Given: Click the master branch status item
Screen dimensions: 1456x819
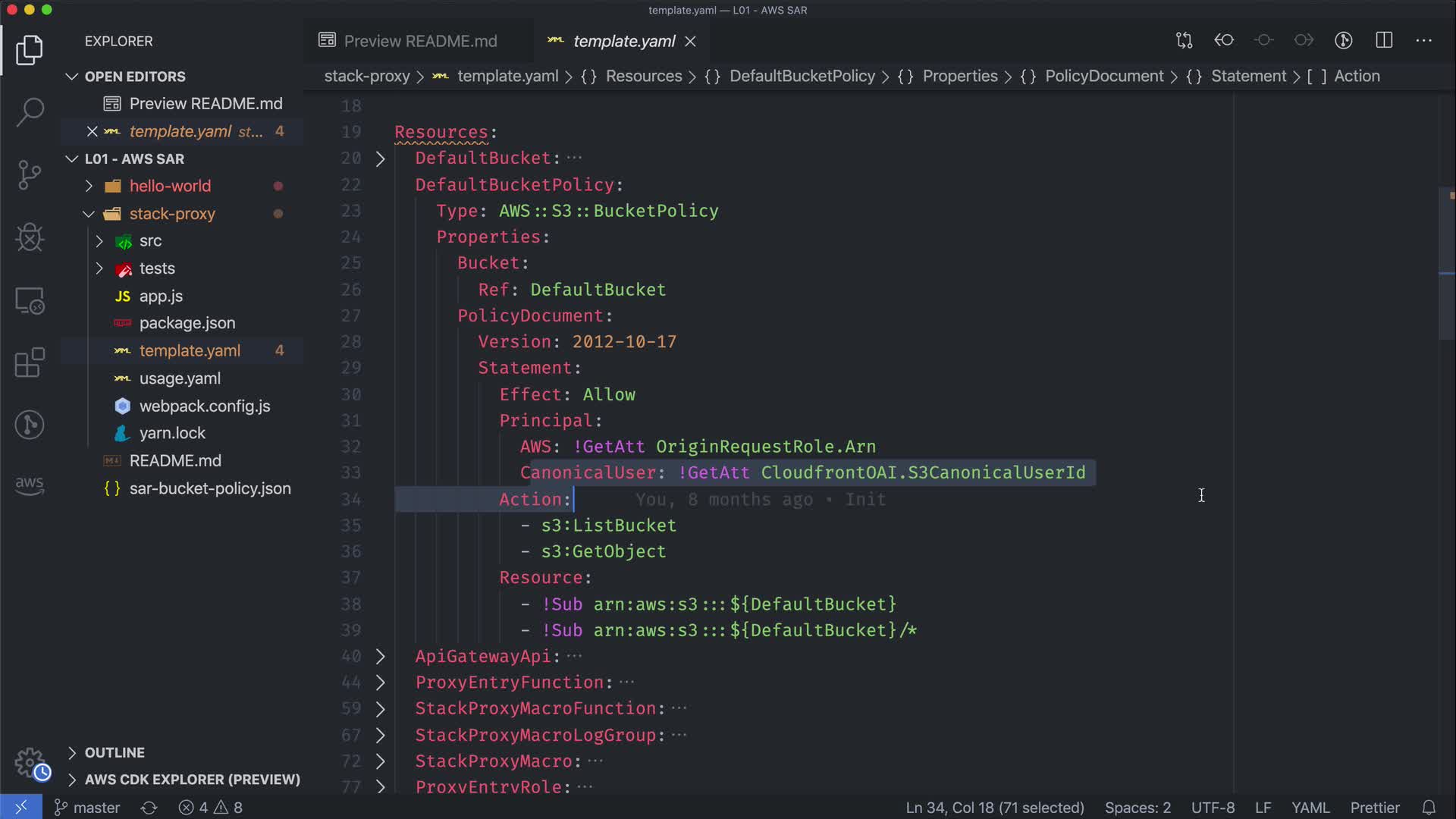Looking at the screenshot, I should click(x=88, y=808).
